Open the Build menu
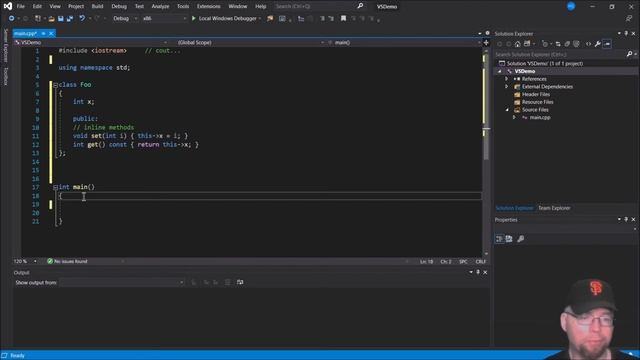Image resolution: width=640 pixels, height=360 pixels. (97, 7)
